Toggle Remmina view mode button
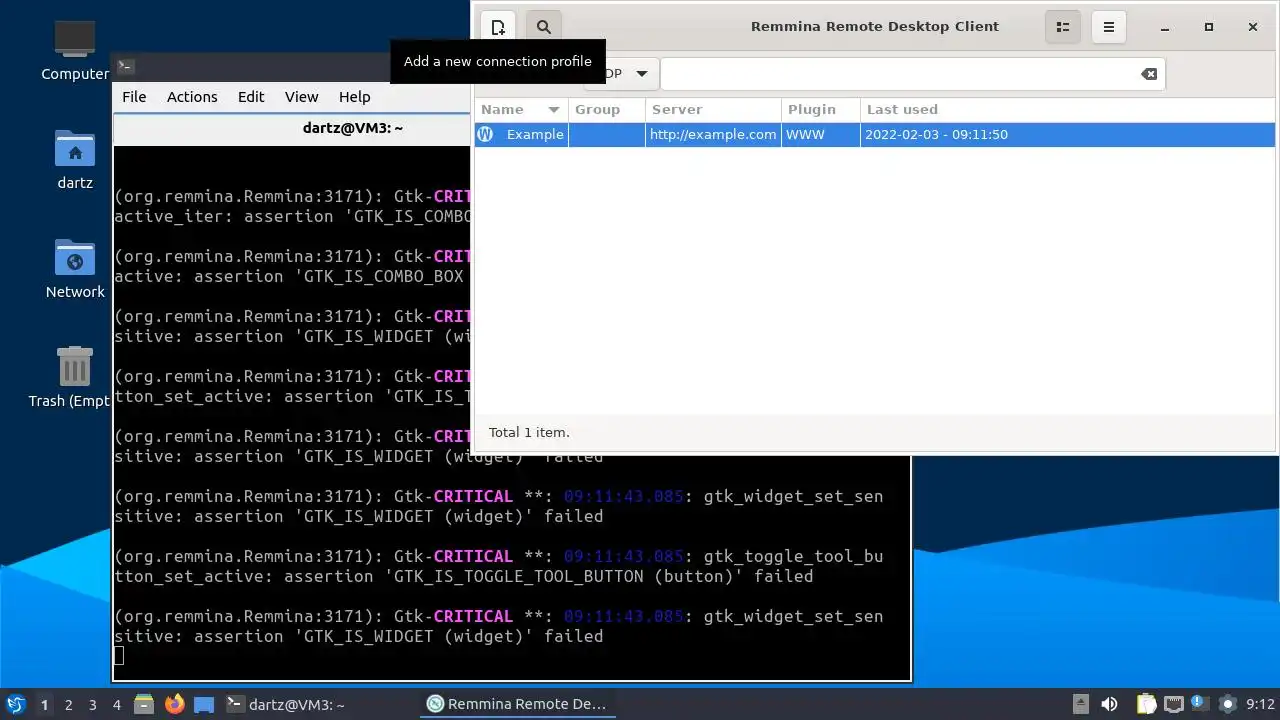This screenshot has width=1280, height=720. (x=1064, y=27)
